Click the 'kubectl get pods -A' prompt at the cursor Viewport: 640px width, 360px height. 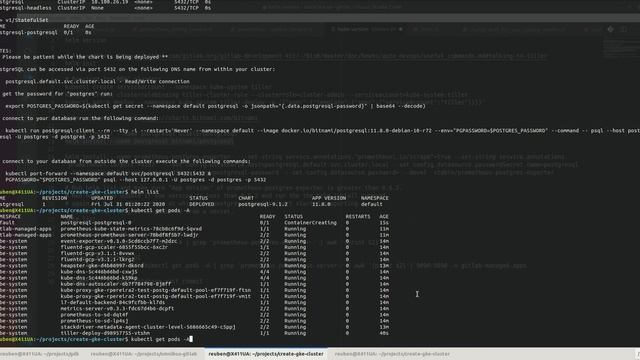160,339
